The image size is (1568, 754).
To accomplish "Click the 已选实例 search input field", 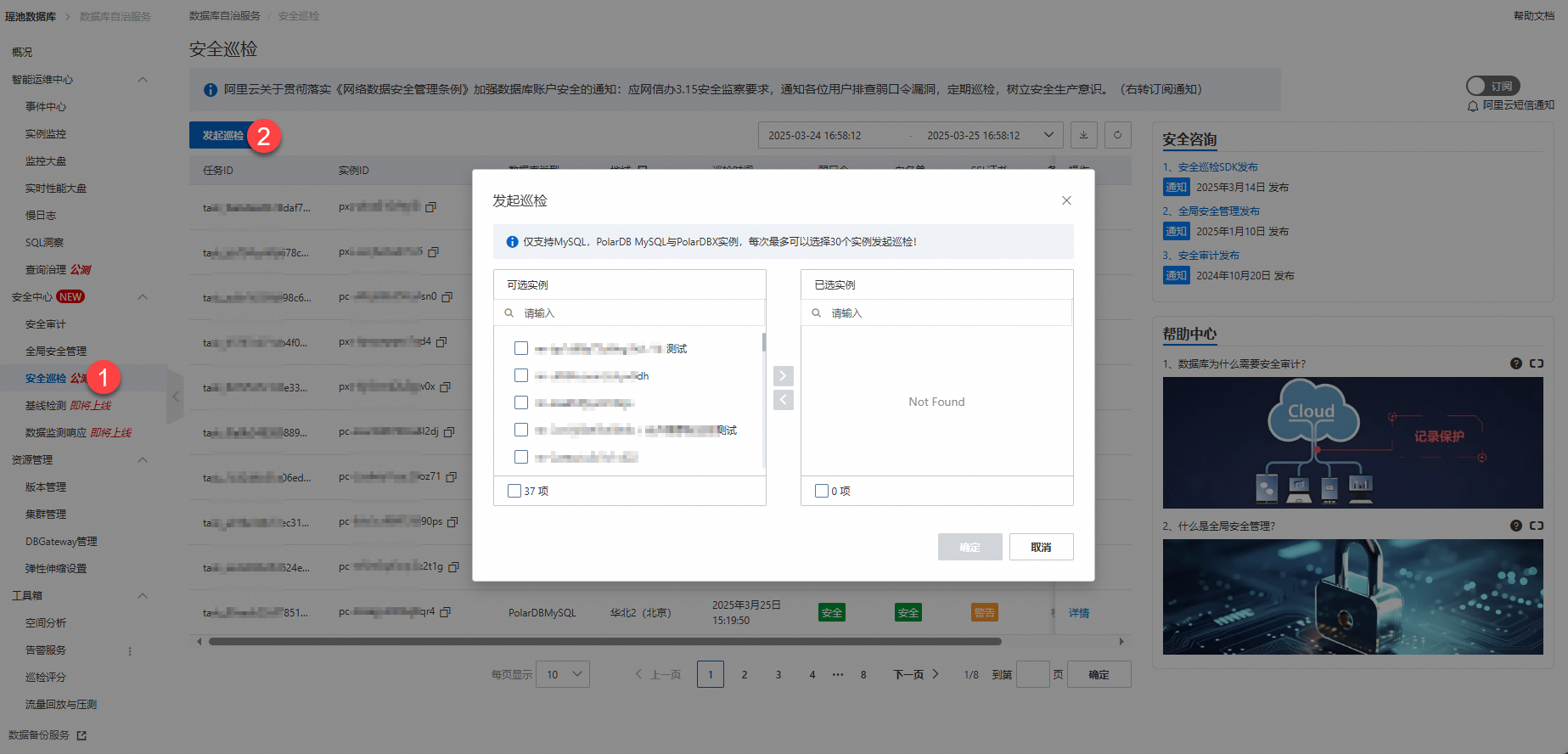I will (x=937, y=313).
